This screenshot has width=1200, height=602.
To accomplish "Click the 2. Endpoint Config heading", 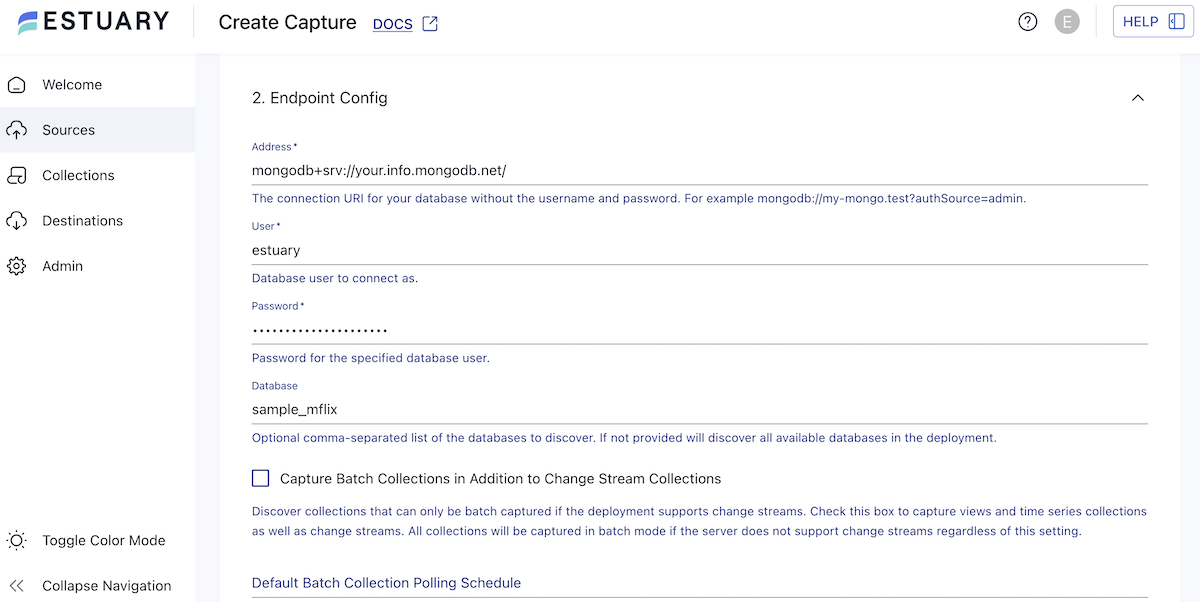I will coord(320,98).
